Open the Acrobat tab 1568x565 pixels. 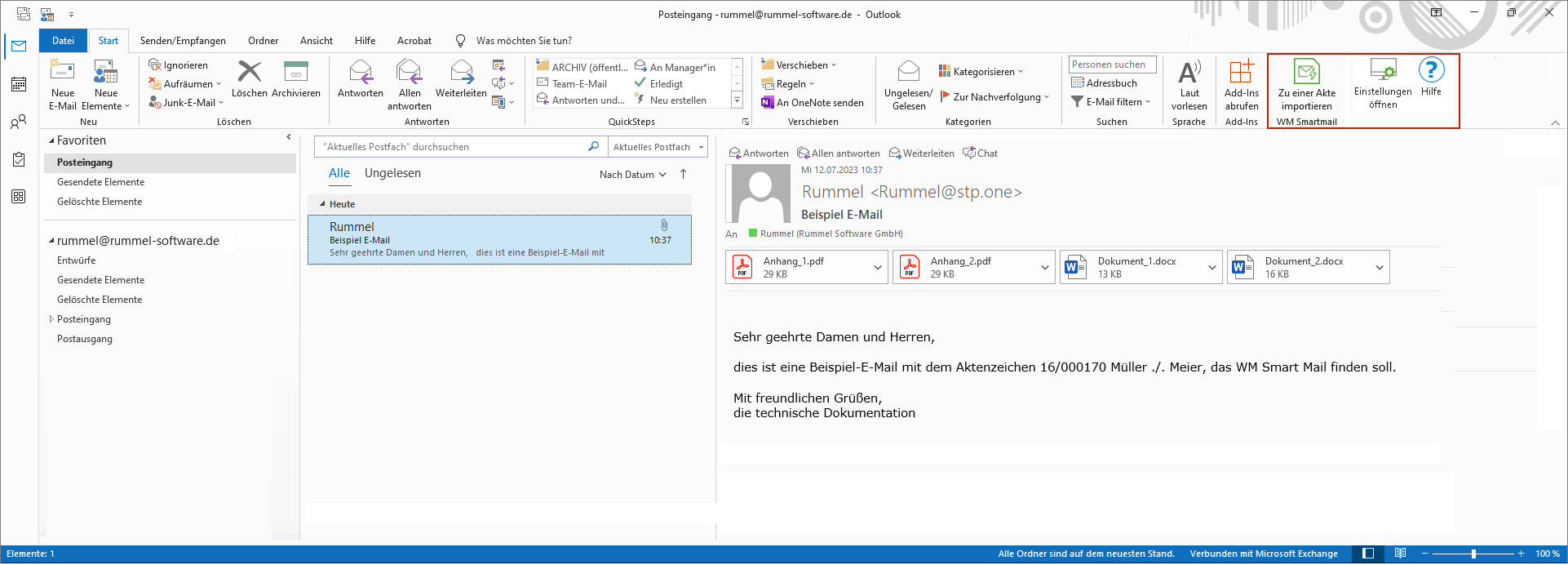tap(414, 41)
